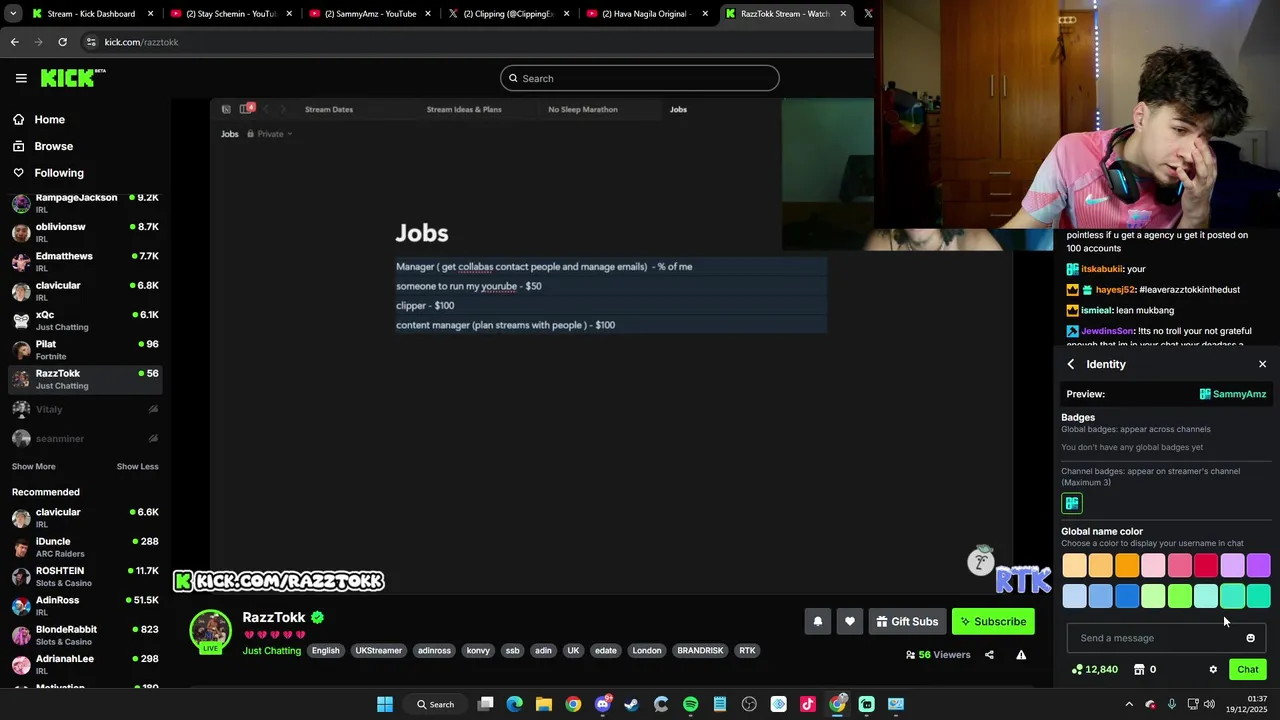The height and width of the screenshot is (720, 1280).
Task: Open Edmatthews channel in sidebar
Action: tap(85, 261)
